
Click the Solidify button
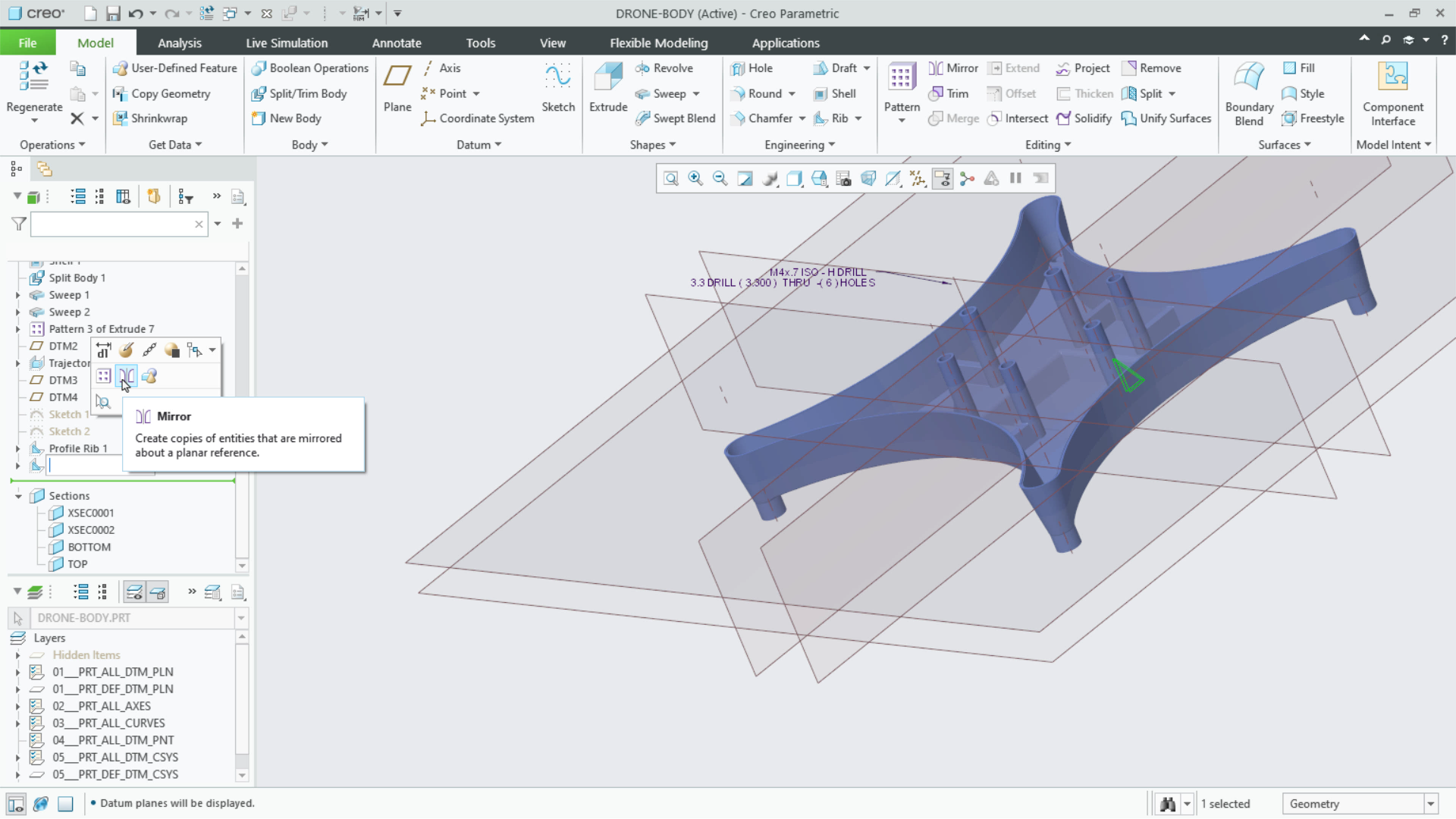1084,118
